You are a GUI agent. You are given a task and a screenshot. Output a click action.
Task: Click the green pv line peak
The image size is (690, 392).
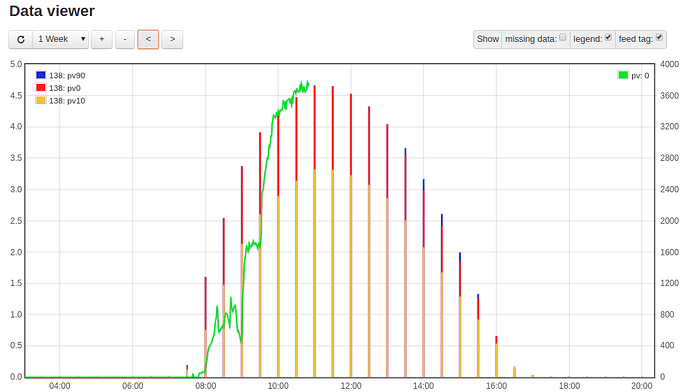point(307,82)
